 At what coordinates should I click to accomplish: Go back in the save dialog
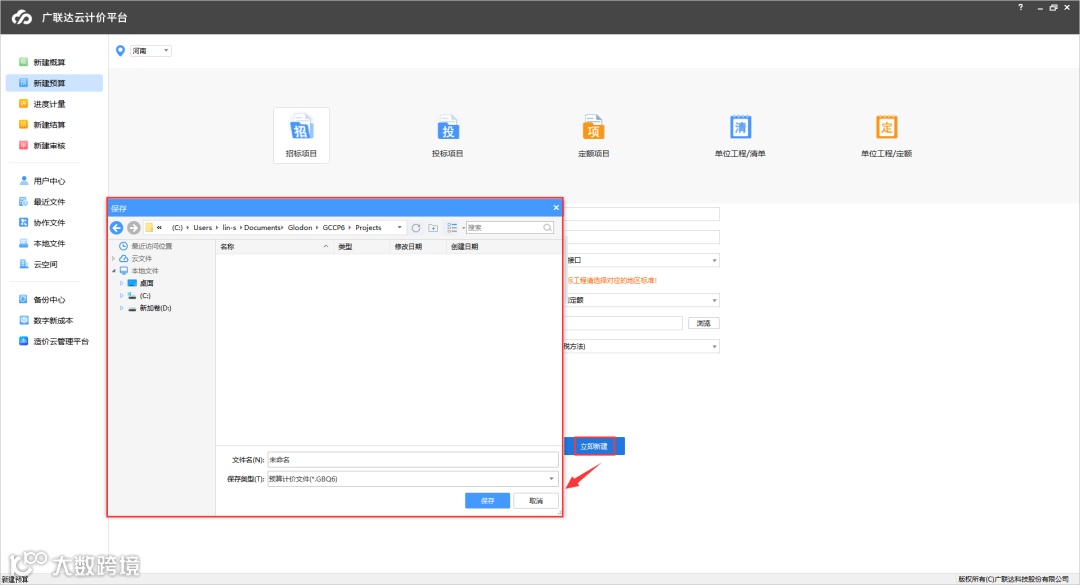[116, 227]
